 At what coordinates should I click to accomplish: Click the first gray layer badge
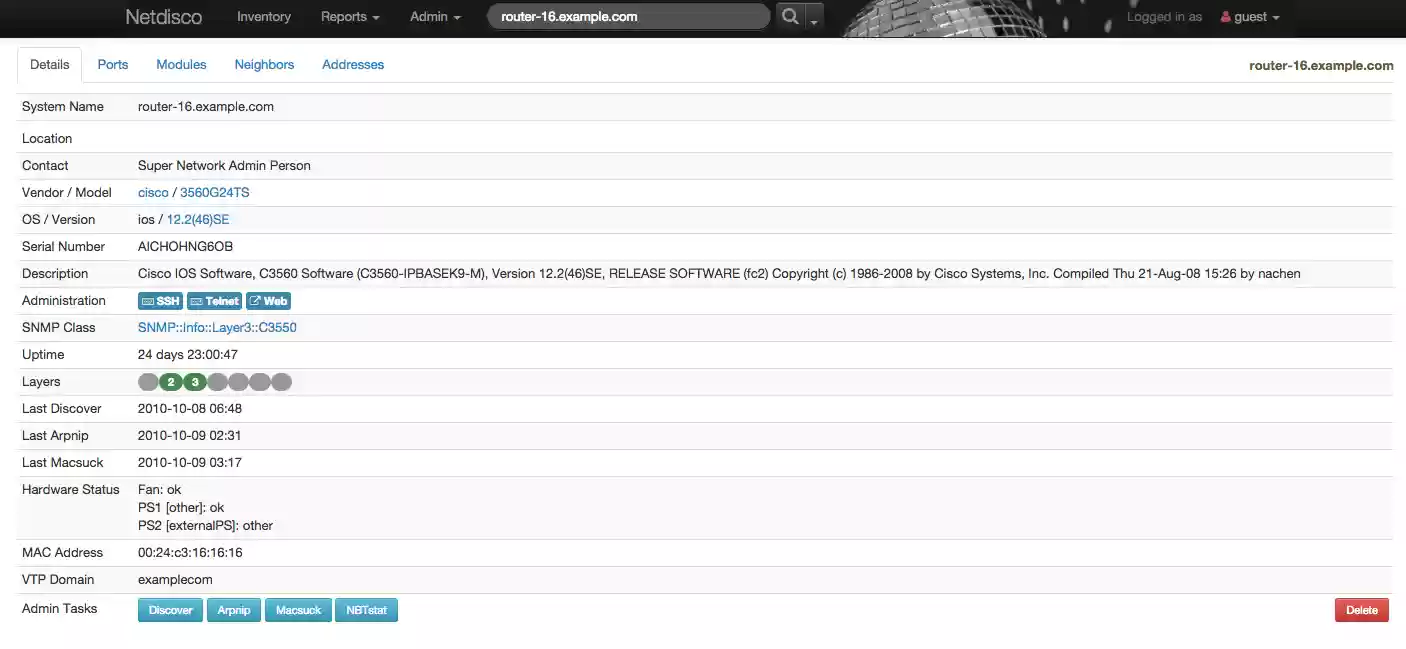tap(148, 381)
